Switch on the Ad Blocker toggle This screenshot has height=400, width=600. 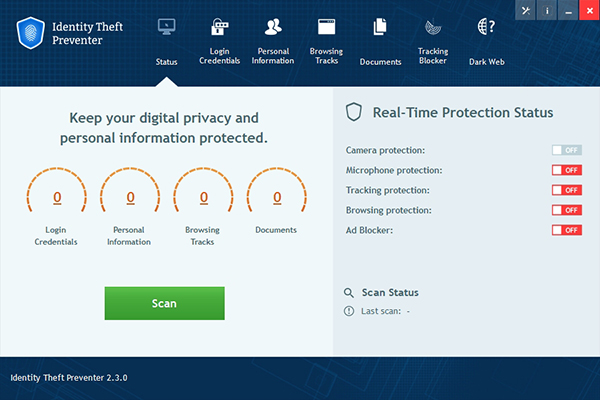click(x=566, y=230)
